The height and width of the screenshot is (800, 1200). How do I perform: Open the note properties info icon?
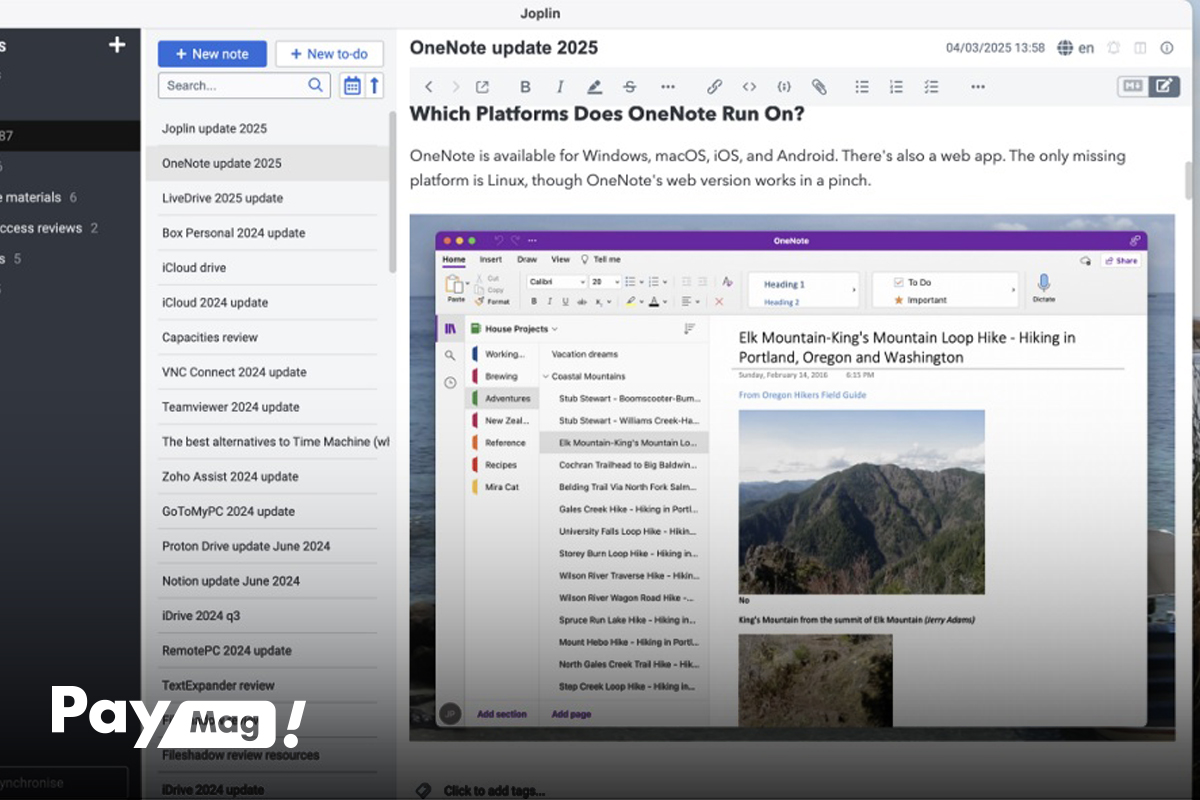1166,48
